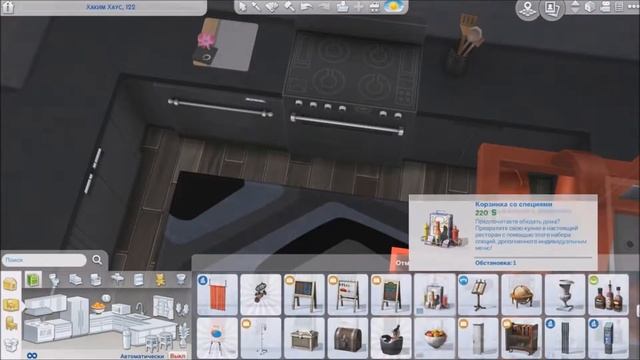This screenshot has width=640, height=360.
Task: Pick the fruit bowl thumbnail
Action: coord(435,338)
